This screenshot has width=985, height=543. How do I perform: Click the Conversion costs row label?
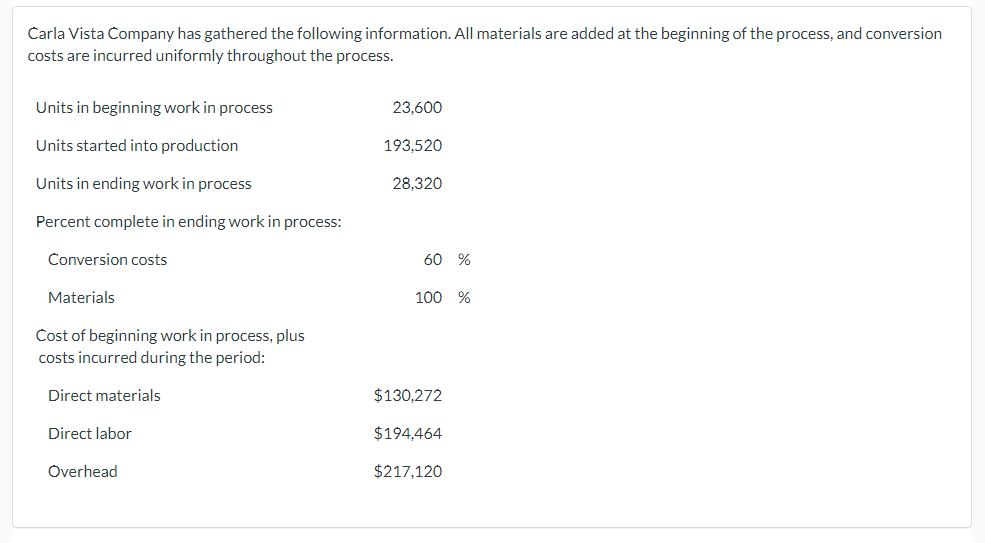coord(107,260)
